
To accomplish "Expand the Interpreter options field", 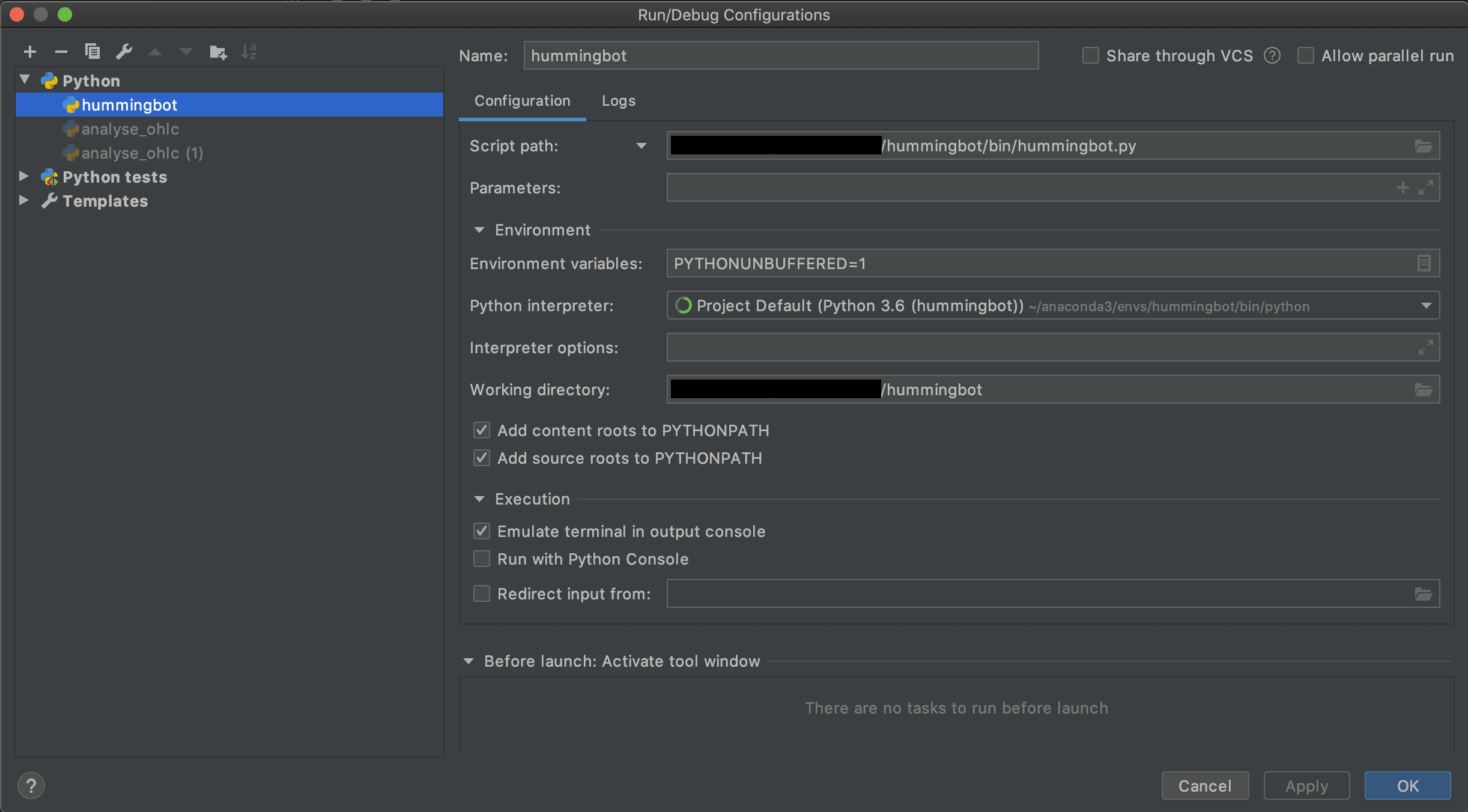I will coord(1425,348).
